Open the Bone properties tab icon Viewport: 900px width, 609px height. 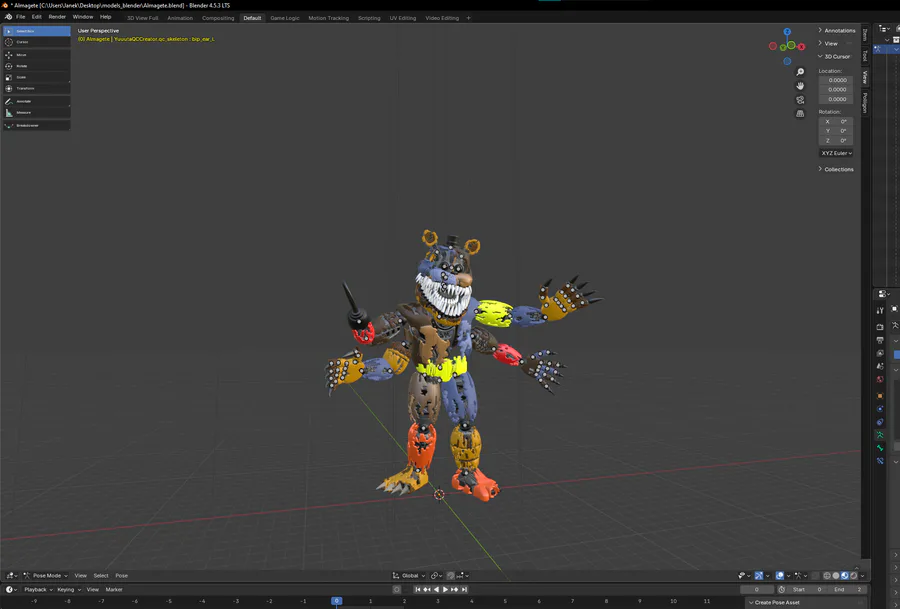click(x=880, y=448)
